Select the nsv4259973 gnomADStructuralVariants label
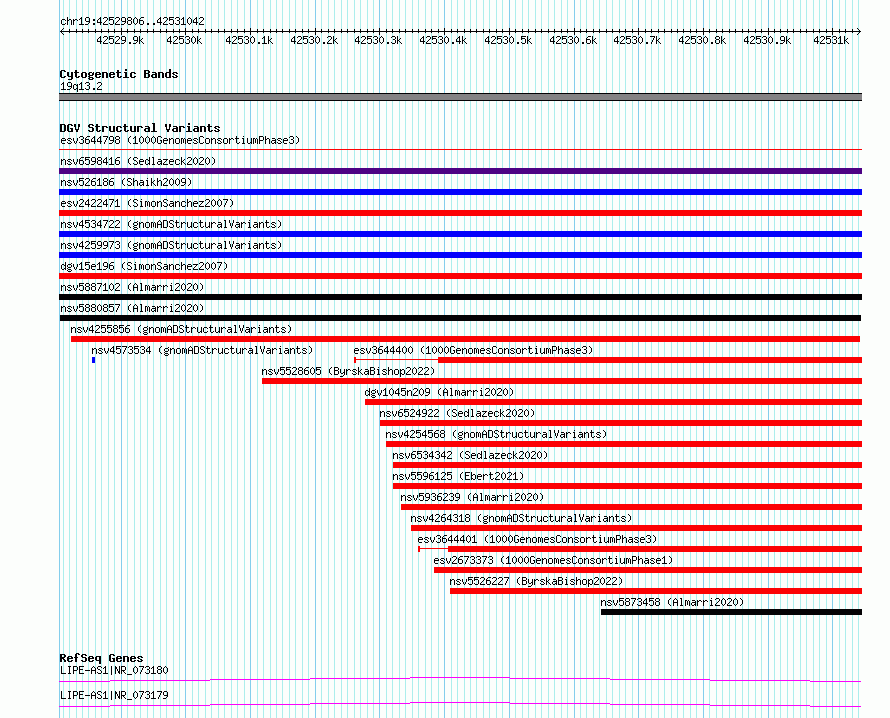Viewport: 890px width, 718px height. coord(171,245)
